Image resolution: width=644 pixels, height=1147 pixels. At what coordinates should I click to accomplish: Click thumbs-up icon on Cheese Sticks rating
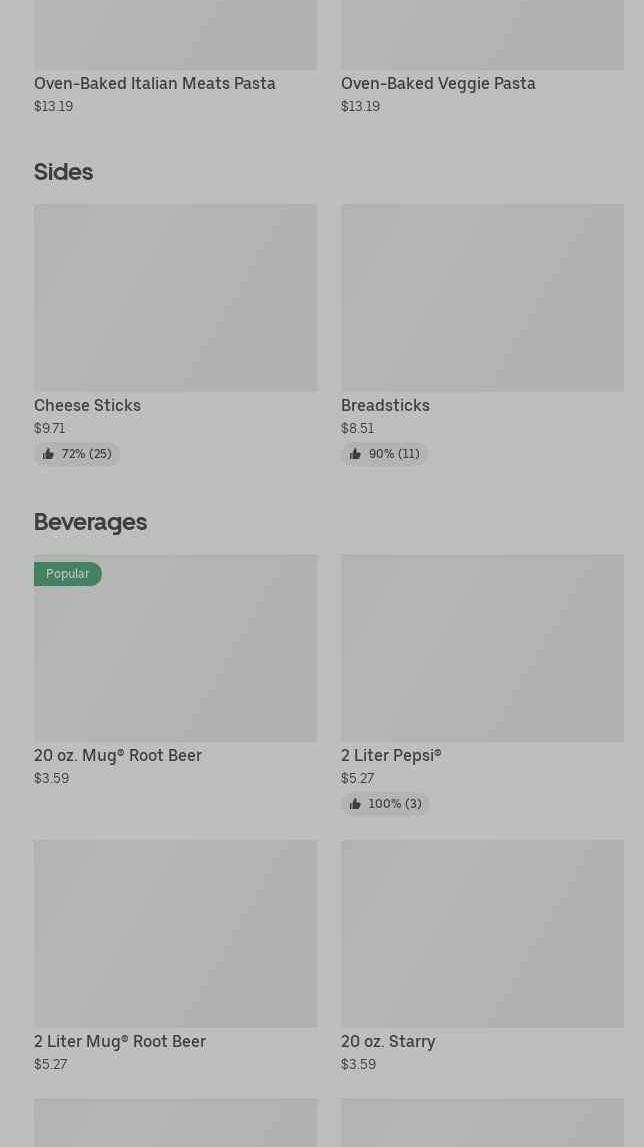click(x=48, y=454)
